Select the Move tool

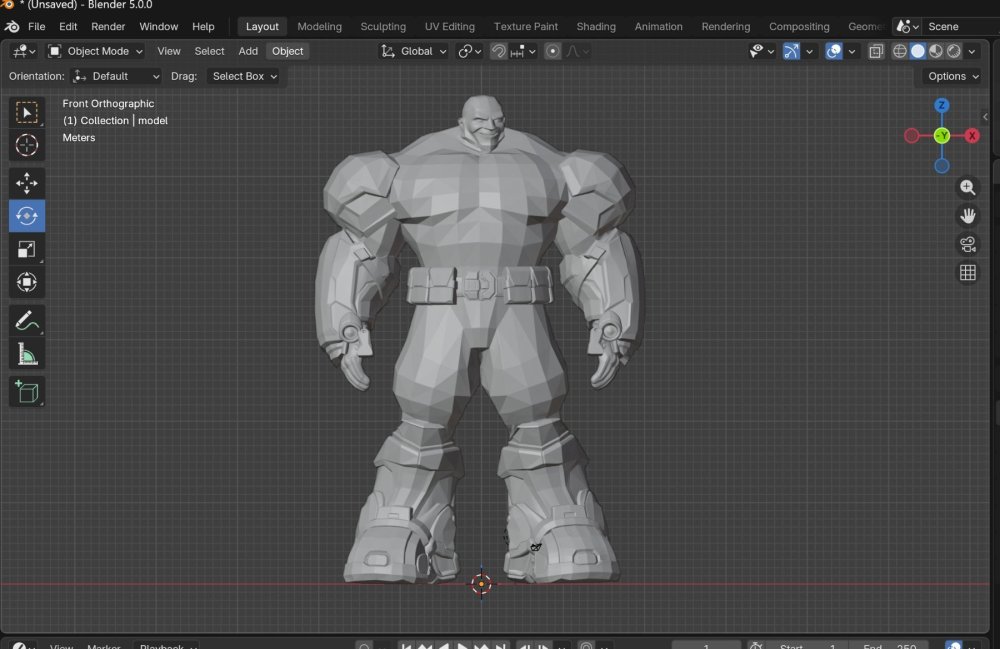pyautogui.click(x=26, y=182)
